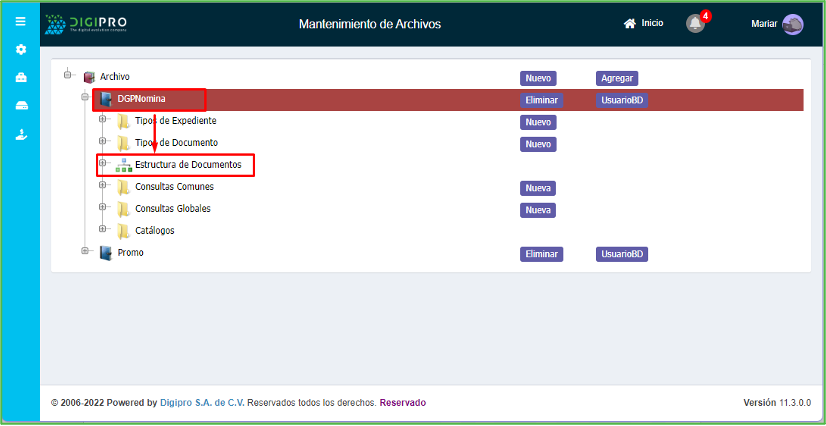Click Nuevo button for Archivo
826x426 pixels.
tap(538, 78)
